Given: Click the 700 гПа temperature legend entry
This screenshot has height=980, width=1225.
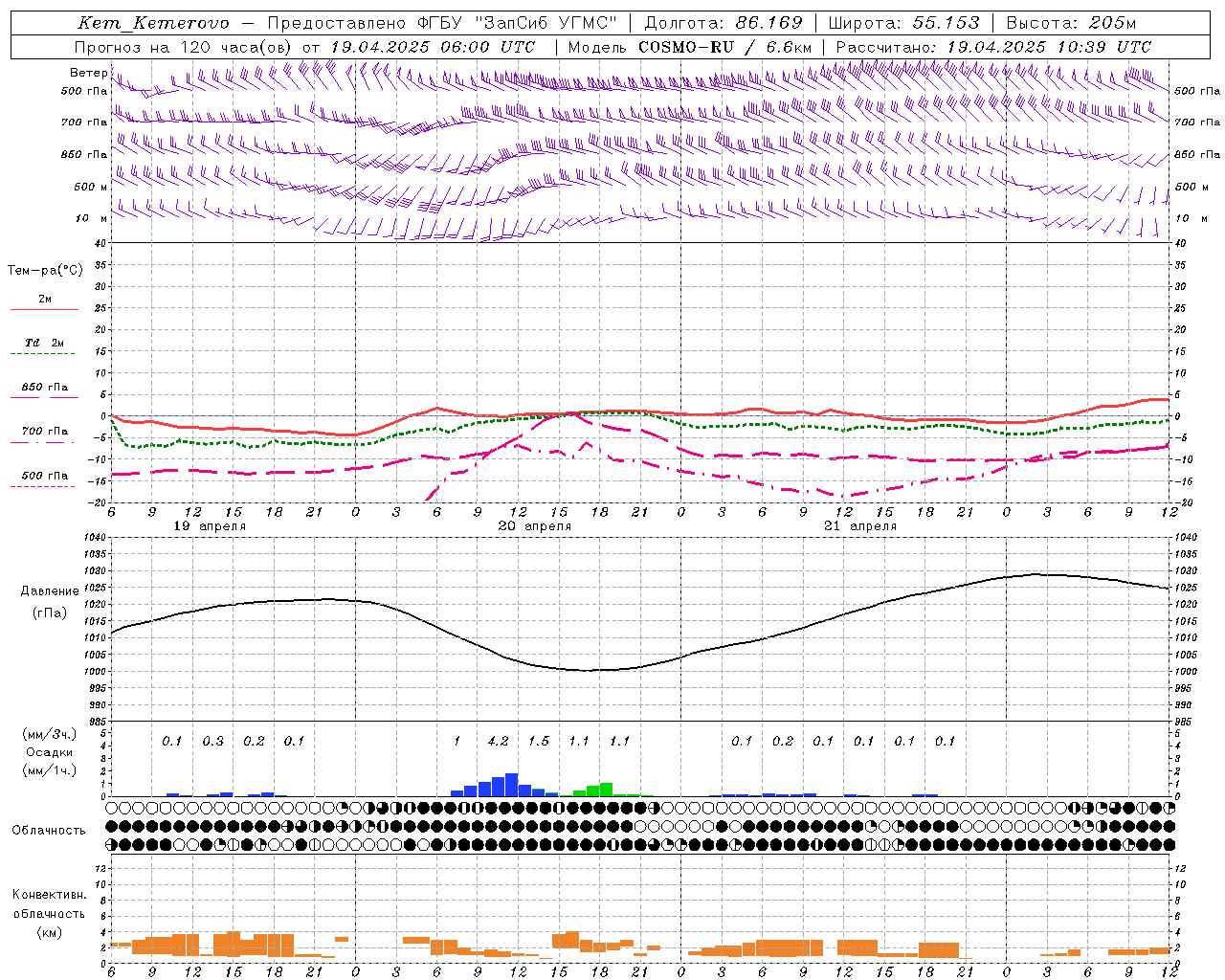Looking at the screenshot, I should click(45, 432).
